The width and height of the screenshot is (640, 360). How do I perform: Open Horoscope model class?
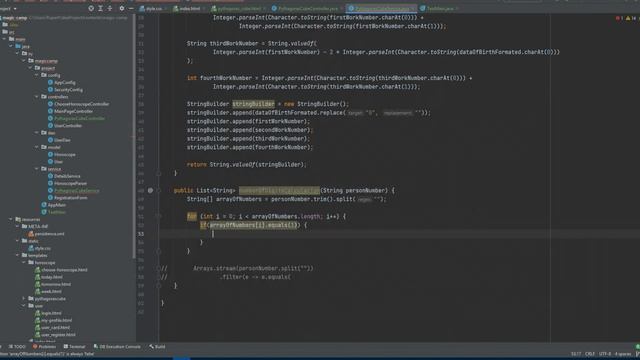[x=62, y=154]
